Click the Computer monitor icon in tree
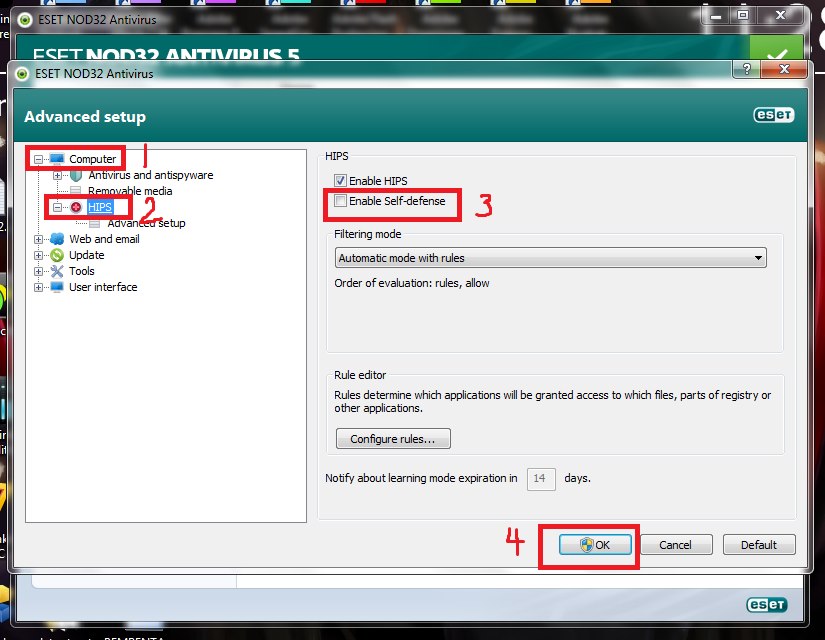This screenshot has height=640, width=825. [57, 159]
